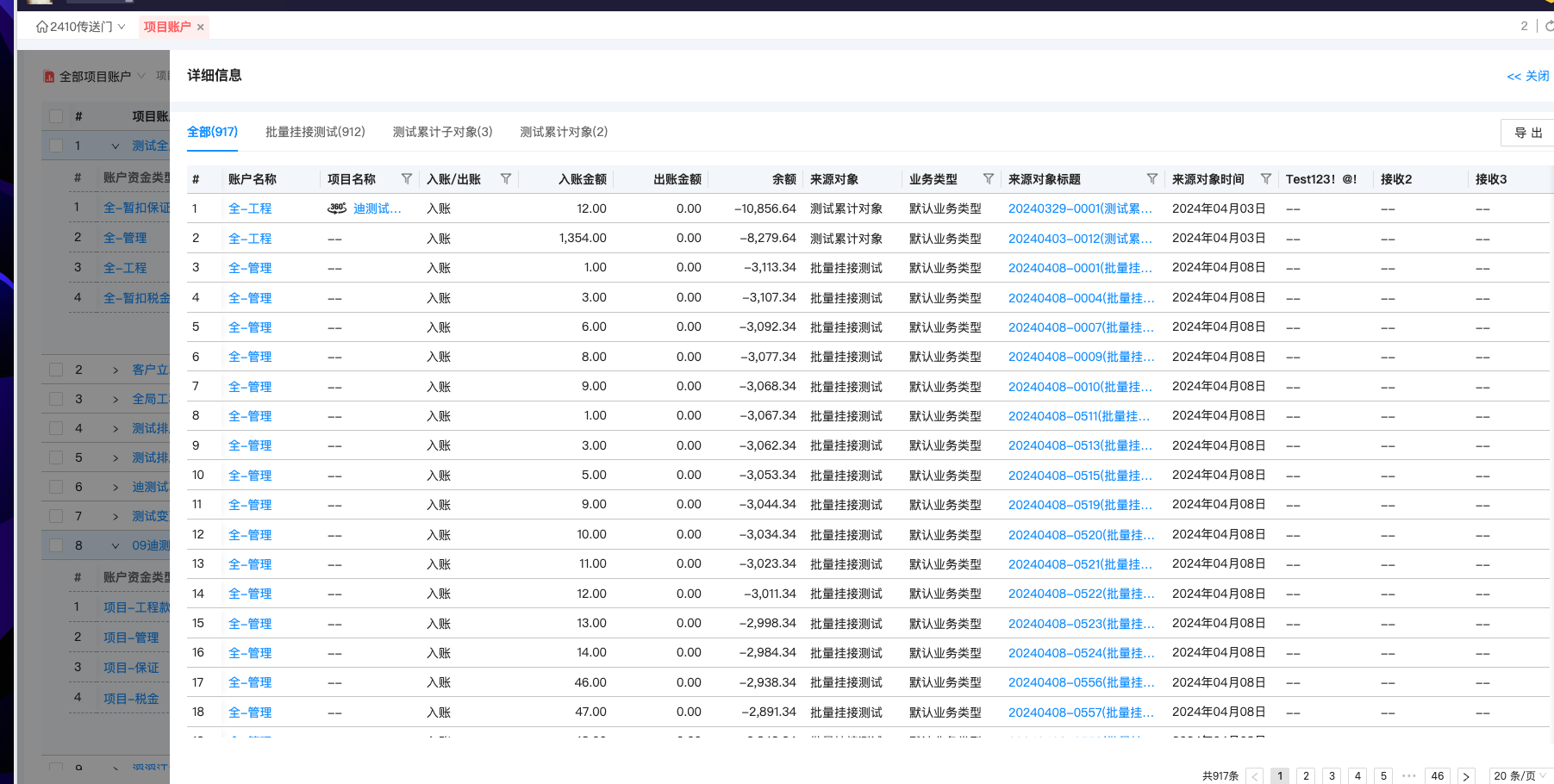This screenshot has width=1554, height=784.
Task: Open filter for 来源对象标题 column
Action: pyautogui.click(x=1151, y=179)
